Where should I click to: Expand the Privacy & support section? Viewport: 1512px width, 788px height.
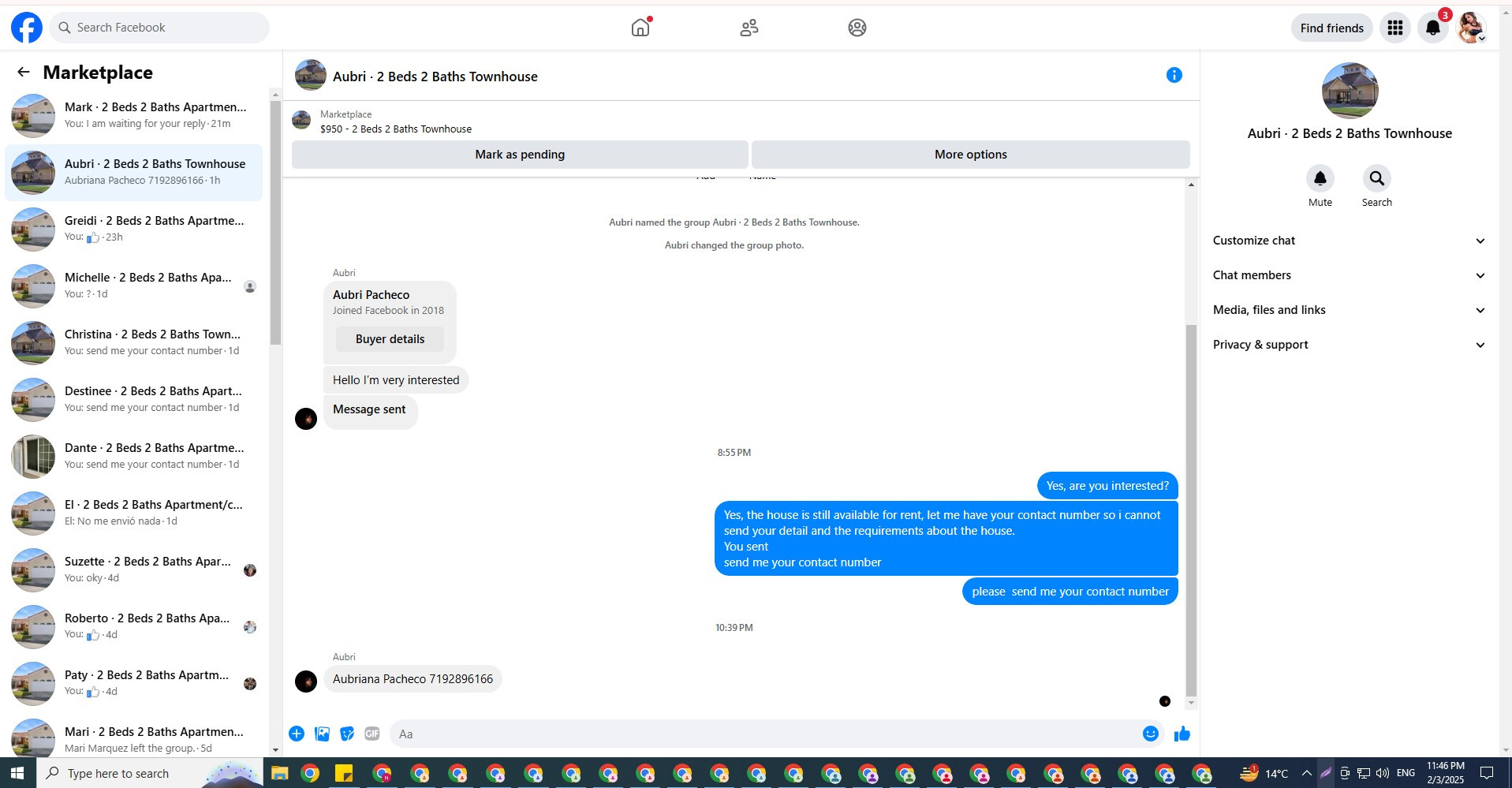pyautogui.click(x=1349, y=345)
